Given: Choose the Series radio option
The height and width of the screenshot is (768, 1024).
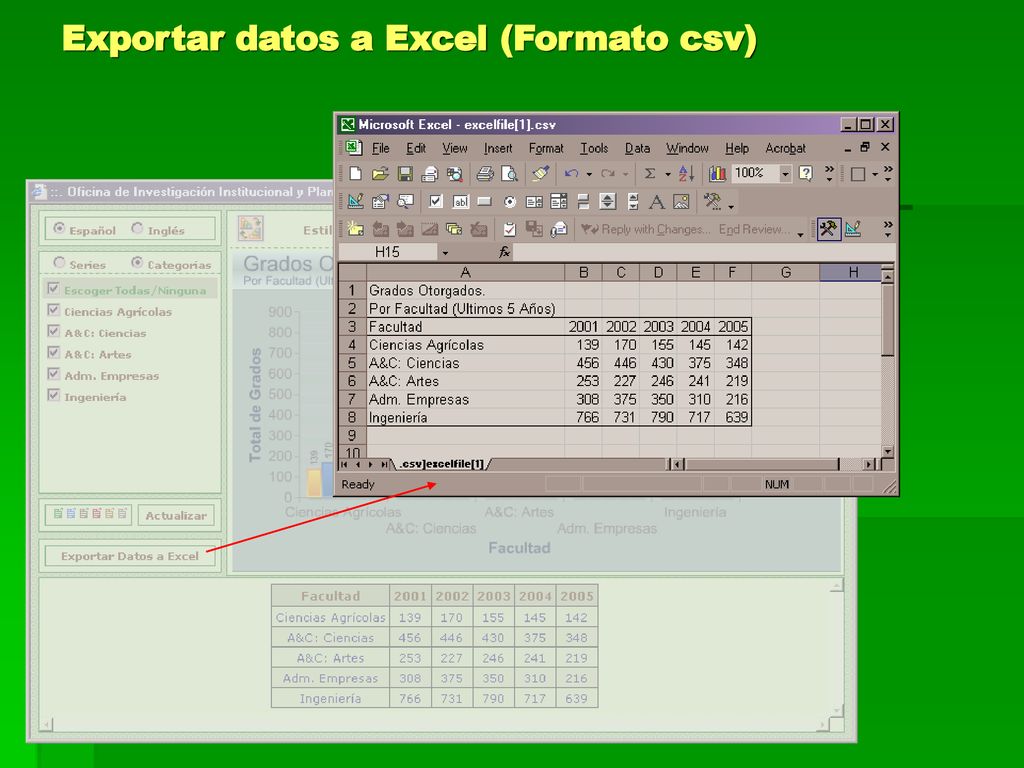Looking at the screenshot, I should tap(59, 263).
